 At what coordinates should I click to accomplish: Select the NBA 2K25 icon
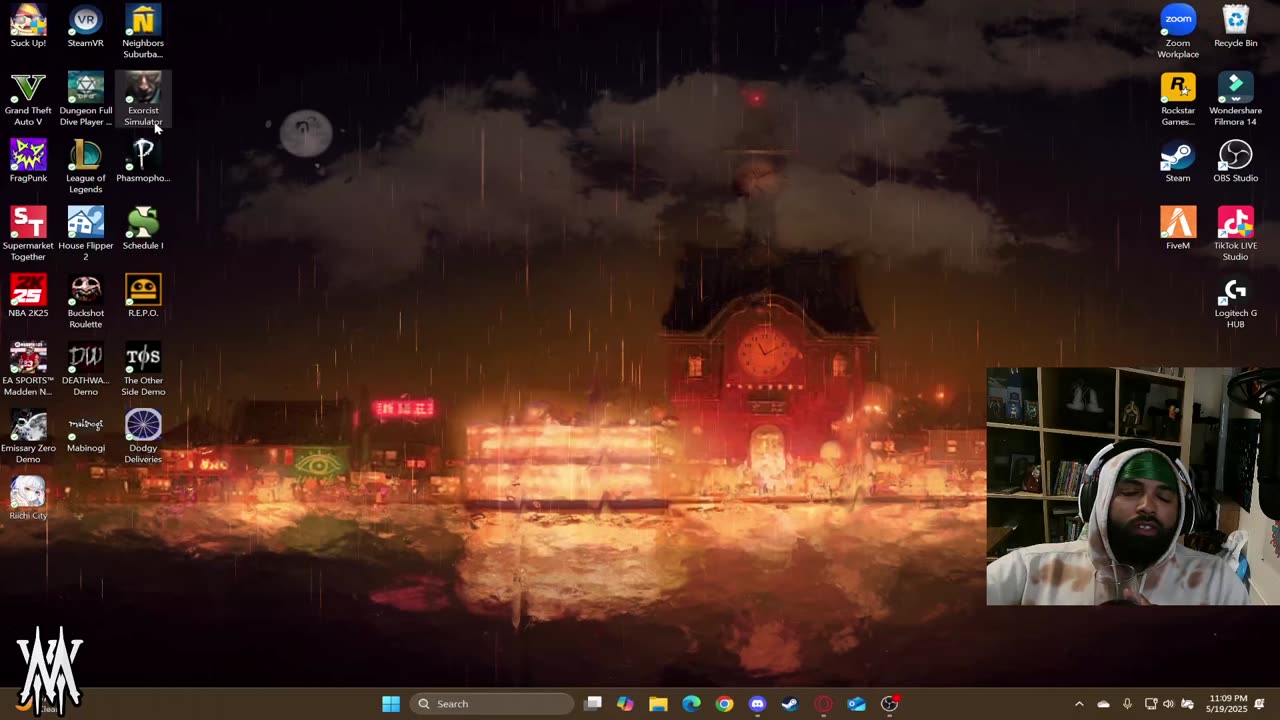tap(28, 296)
